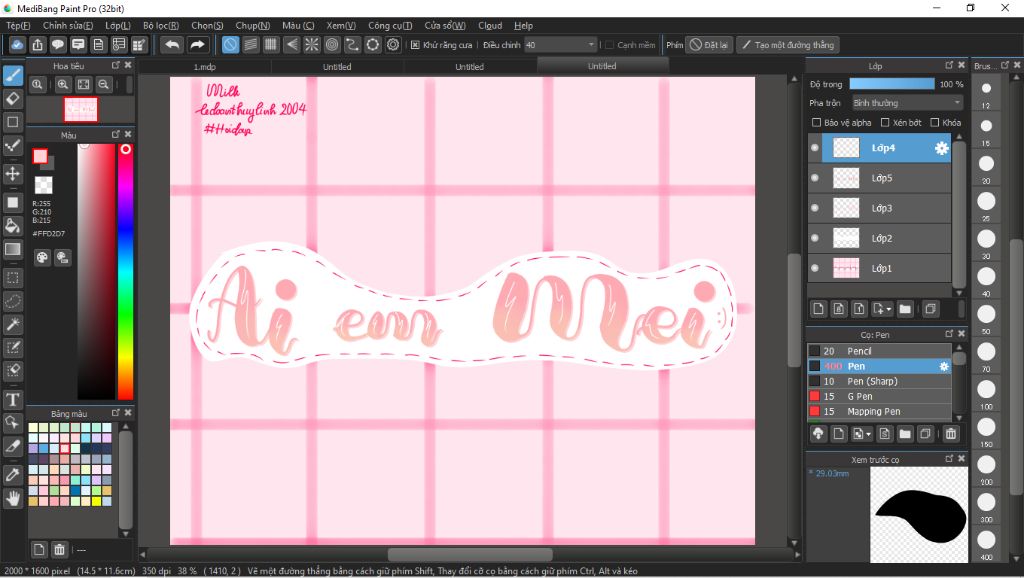Toggle visibility of layer Lớp3
Screen dimensions: 1024x578
pyautogui.click(x=814, y=208)
